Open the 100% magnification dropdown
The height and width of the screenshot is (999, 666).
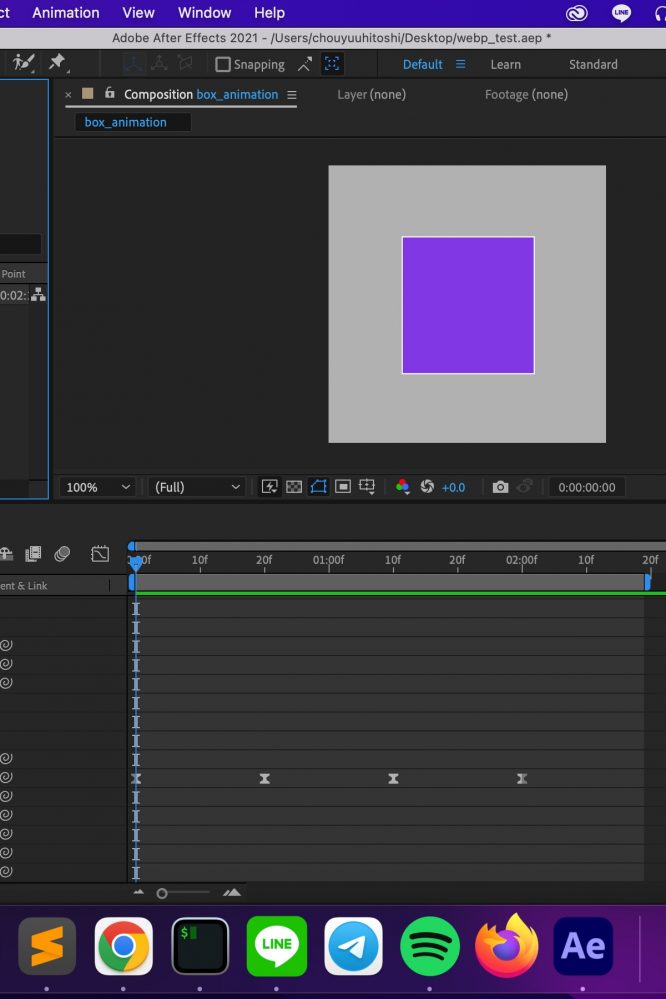click(97, 487)
